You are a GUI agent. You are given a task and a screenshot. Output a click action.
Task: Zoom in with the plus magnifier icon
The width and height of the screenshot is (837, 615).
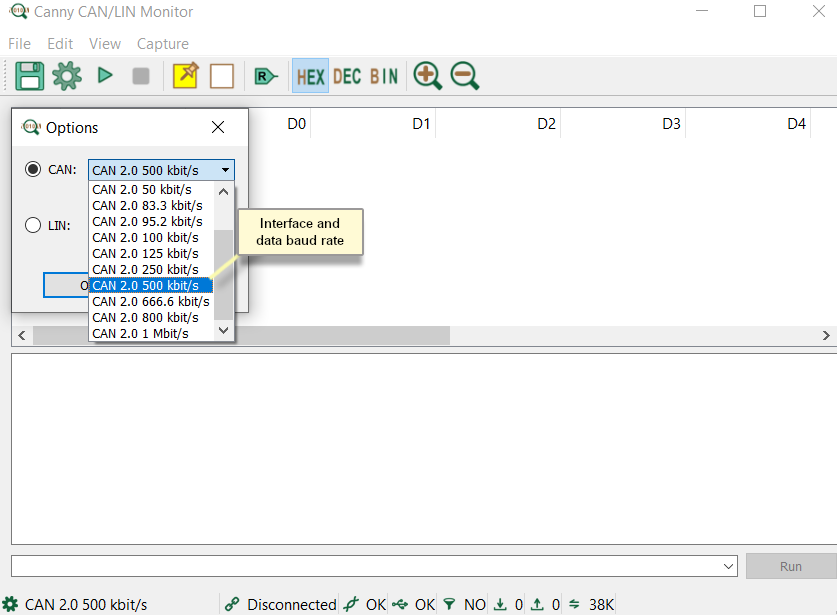coord(428,76)
